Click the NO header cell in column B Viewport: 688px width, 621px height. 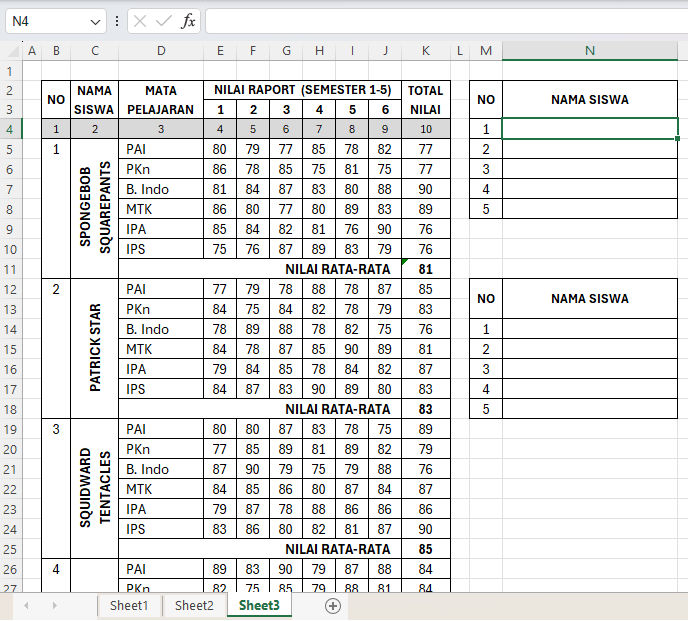56,100
